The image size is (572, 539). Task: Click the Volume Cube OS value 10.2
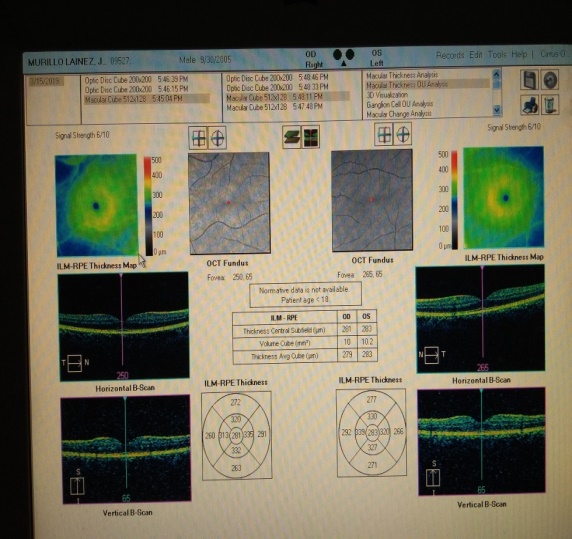tap(367, 342)
